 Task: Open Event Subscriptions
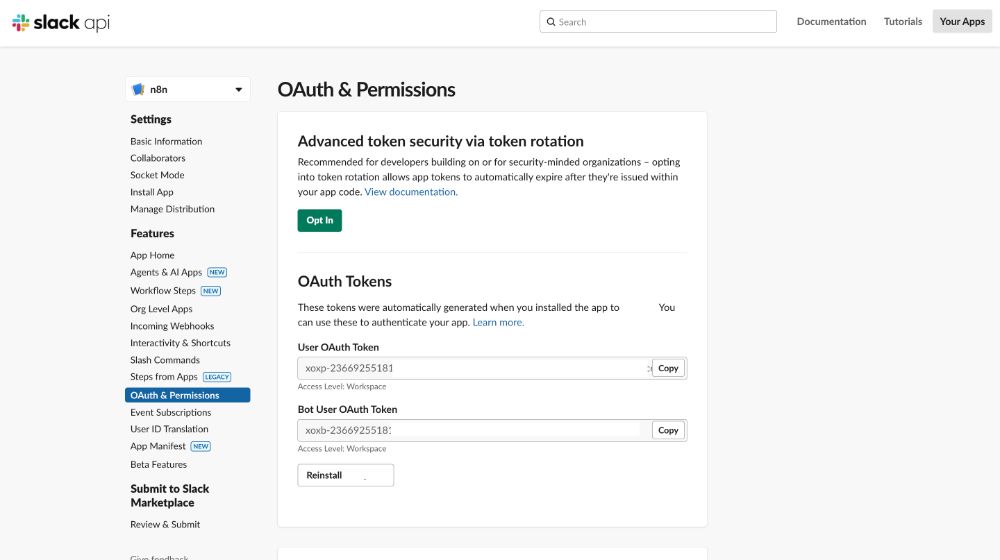pyautogui.click(x=170, y=413)
